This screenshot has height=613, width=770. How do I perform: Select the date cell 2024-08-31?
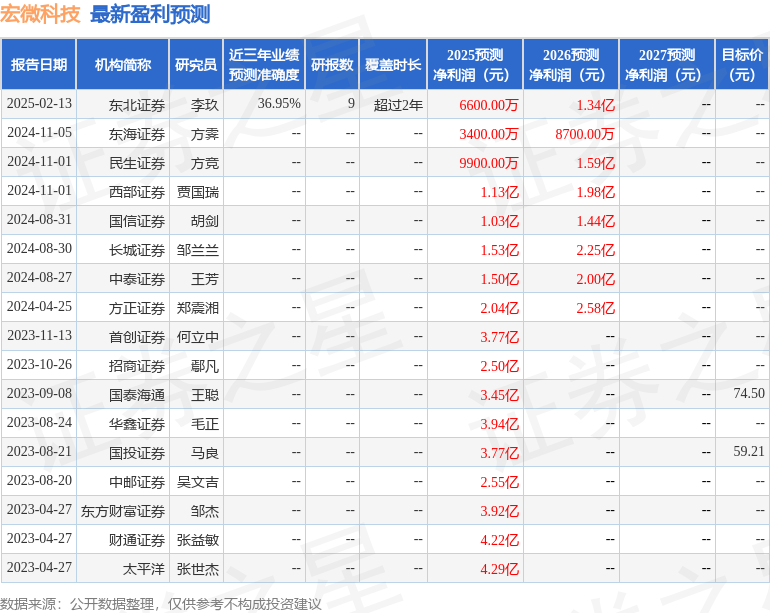(x=39, y=220)
